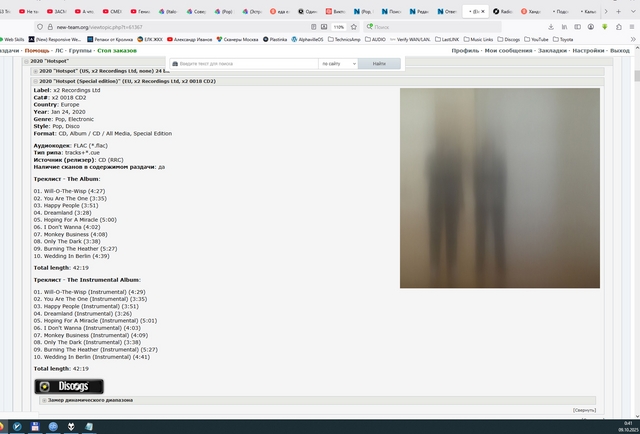Click the Найти search button

(379, 63)
